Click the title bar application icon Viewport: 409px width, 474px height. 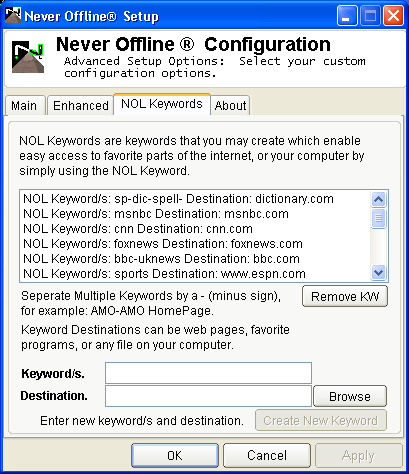pos(13,15)
